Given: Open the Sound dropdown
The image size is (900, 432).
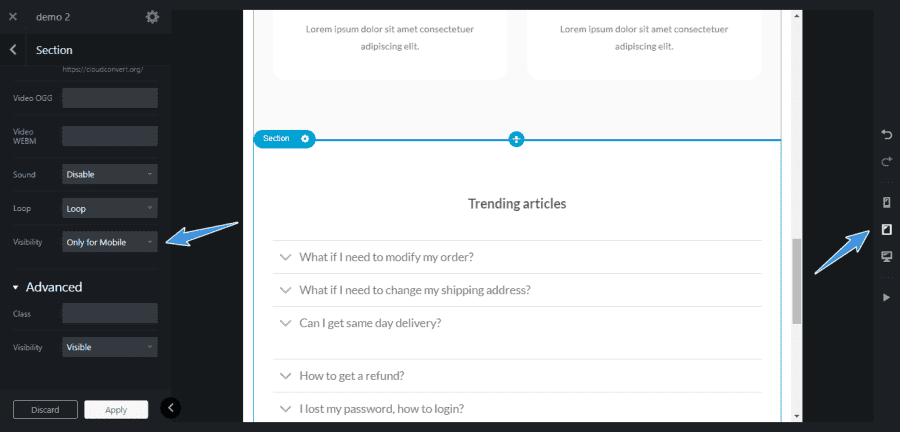Looking at the screenshot, I should point(110,174).
